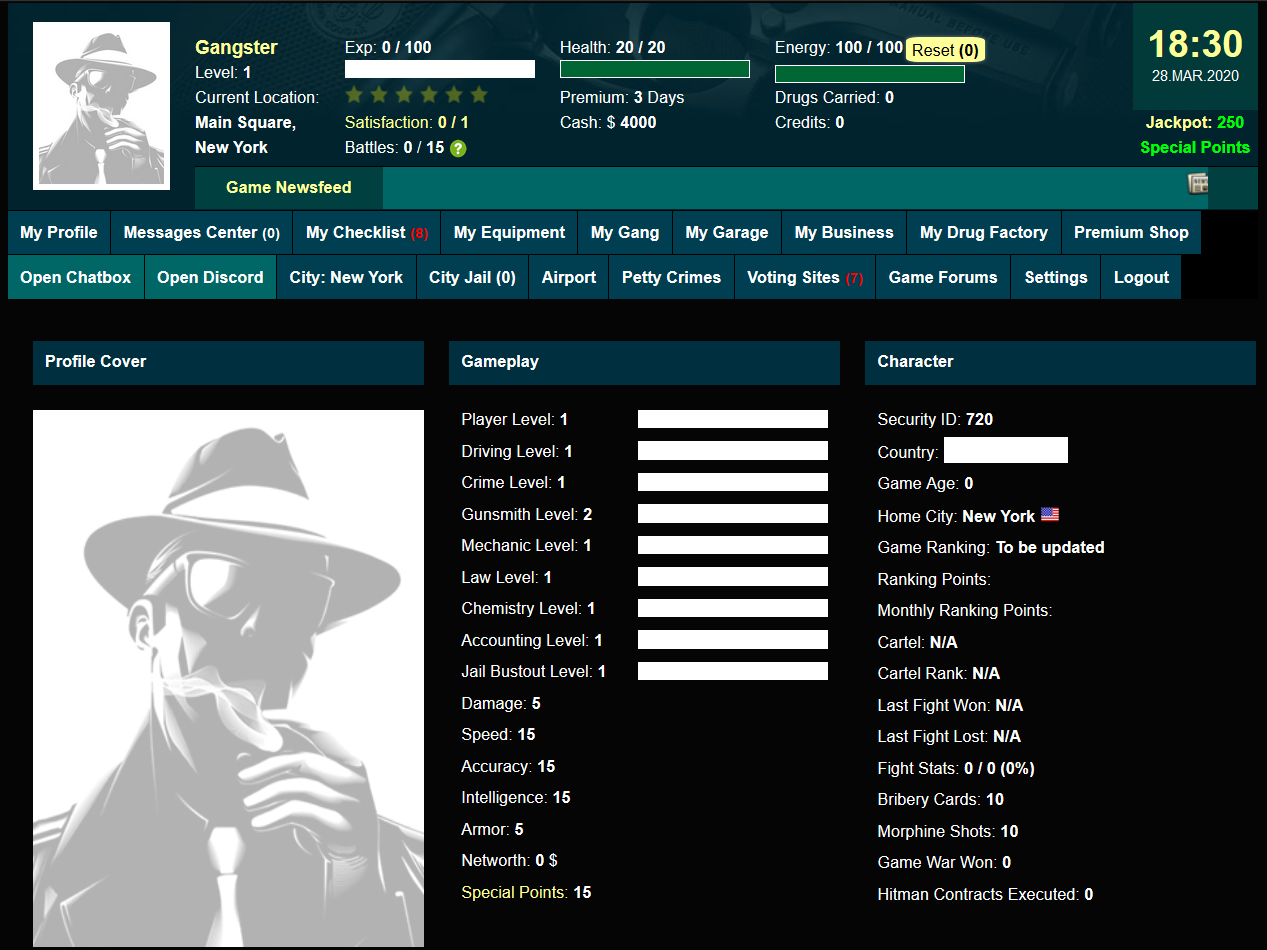Open the My Profile menu item
Viewport: 1267px width, 950px height.
59,232
